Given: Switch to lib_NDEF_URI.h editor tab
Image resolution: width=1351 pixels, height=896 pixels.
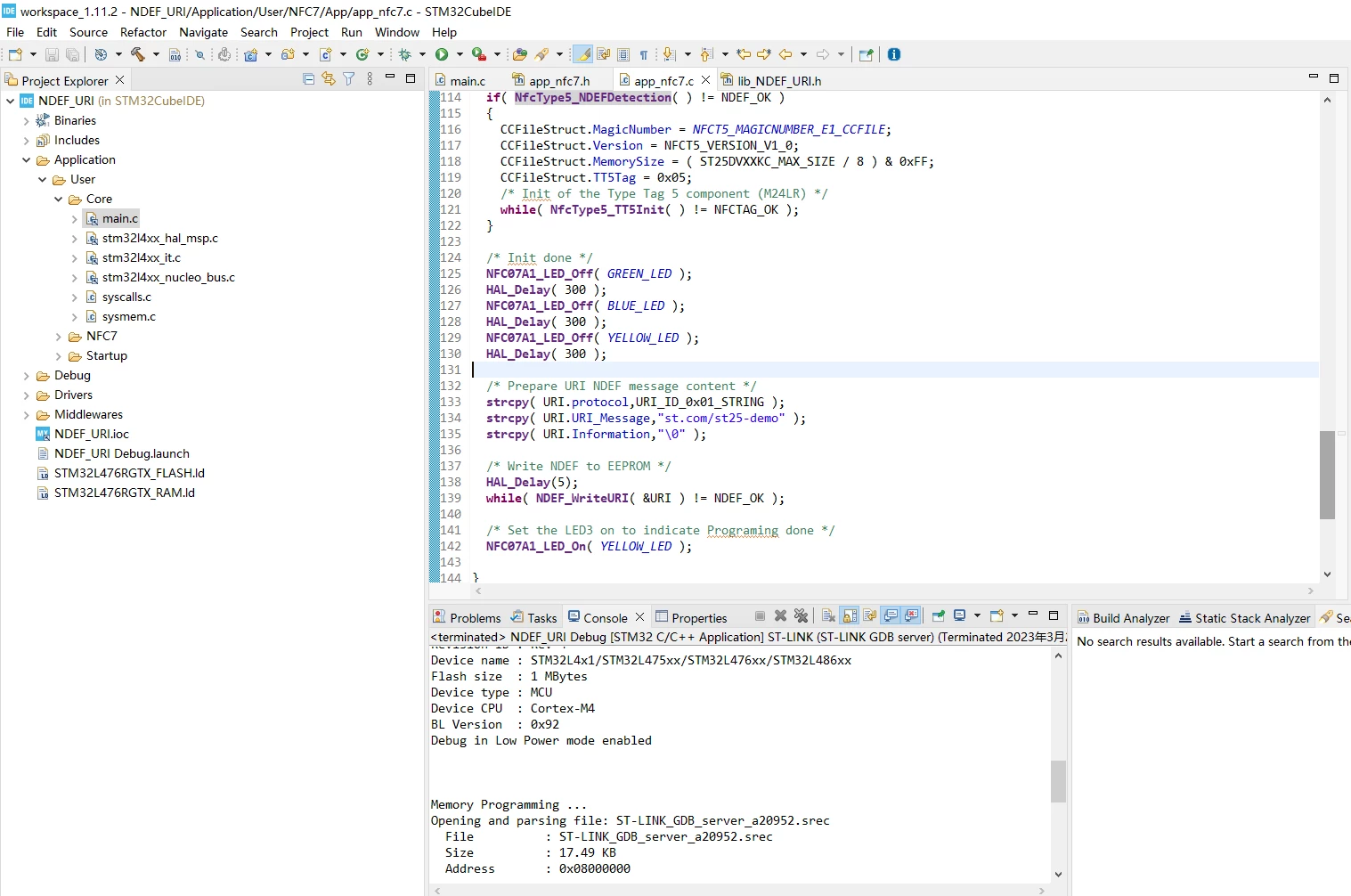Looking at the screenshot, I should pos(771,80).
